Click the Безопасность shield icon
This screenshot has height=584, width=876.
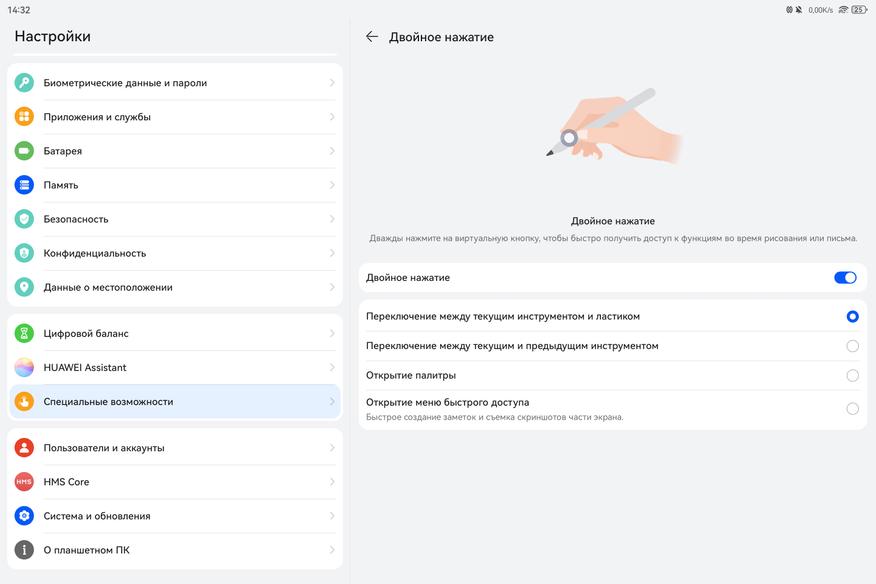click(x=24, y=219)
